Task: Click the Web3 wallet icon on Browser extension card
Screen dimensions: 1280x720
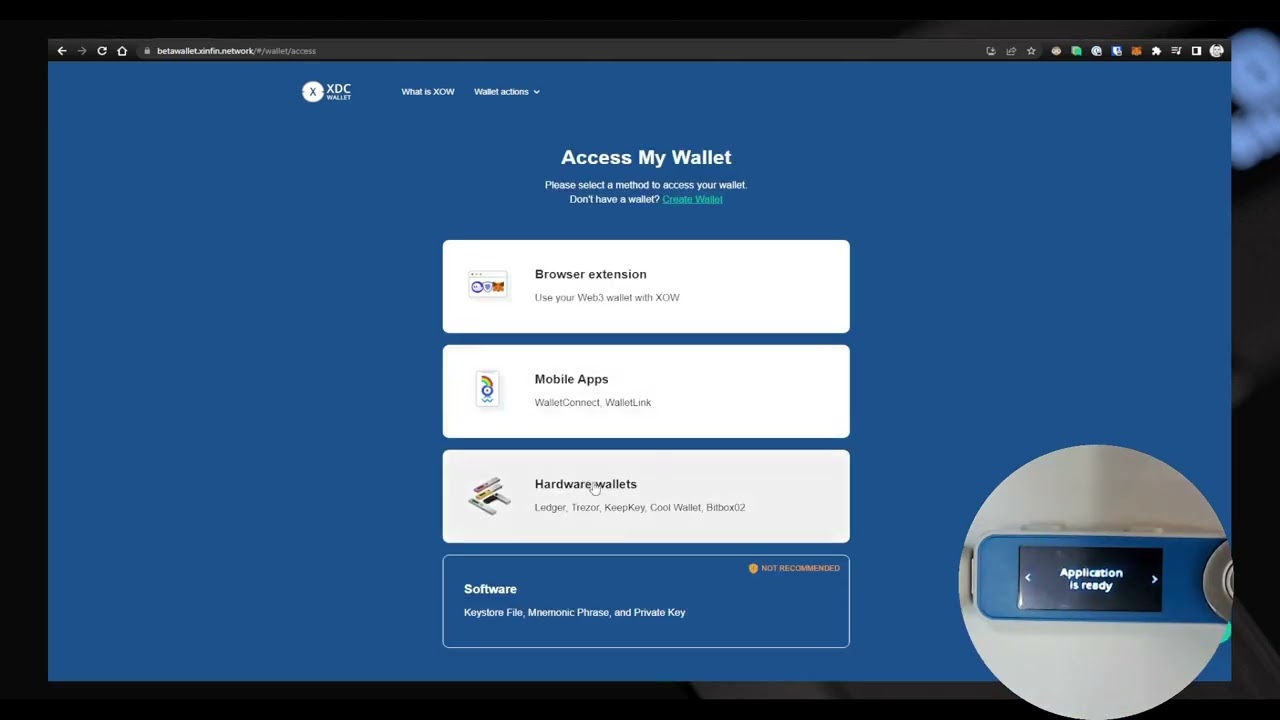Action: tap(488, 285)
